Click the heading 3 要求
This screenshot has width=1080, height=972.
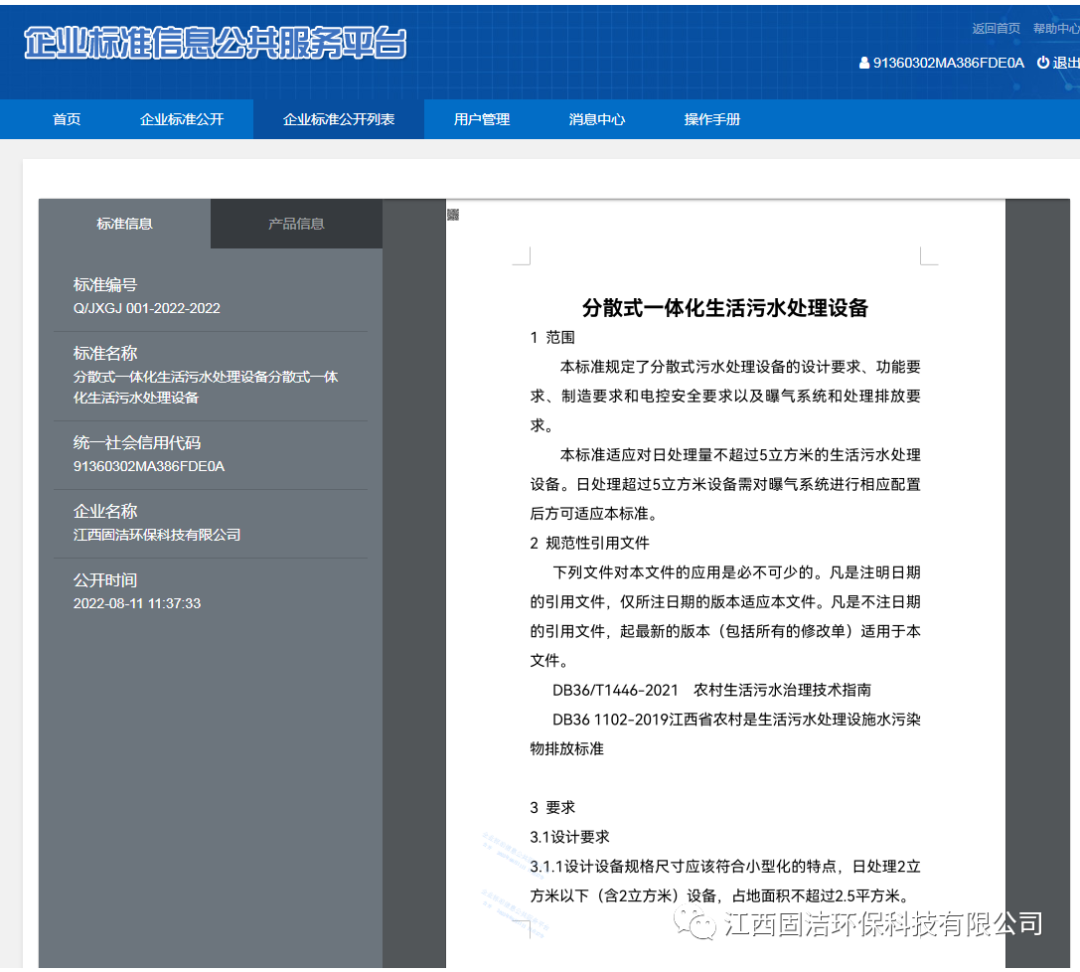[x=552, y=807]
